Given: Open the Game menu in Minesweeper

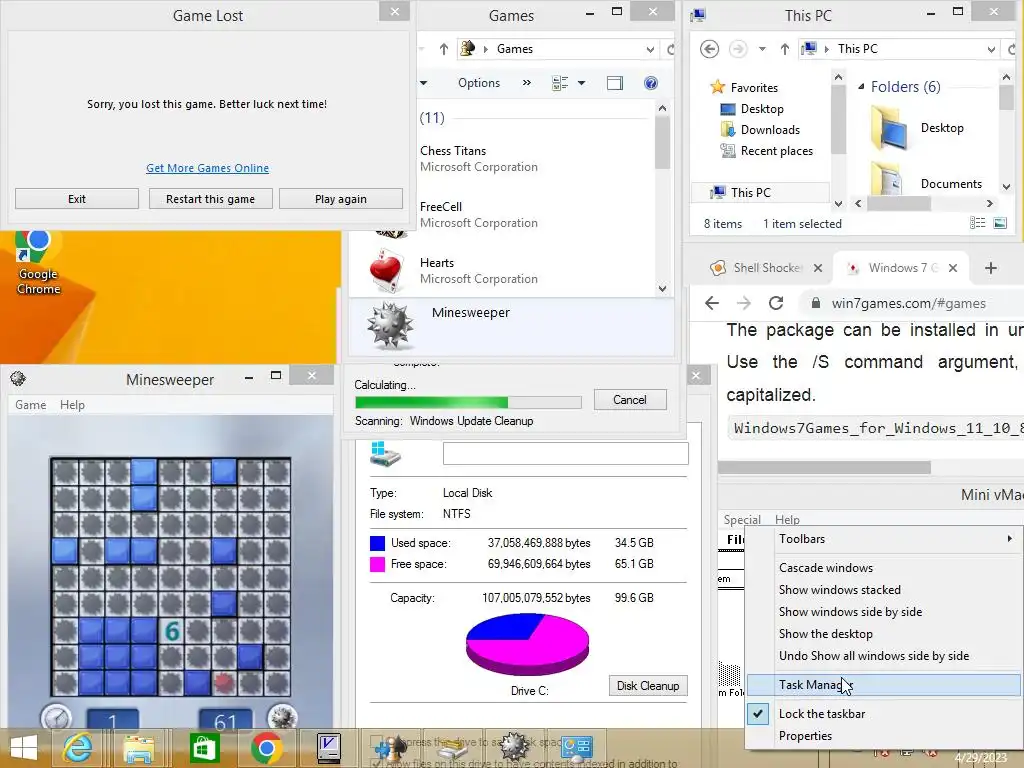Looking at the screenshot, I should (x=31, y=405).
